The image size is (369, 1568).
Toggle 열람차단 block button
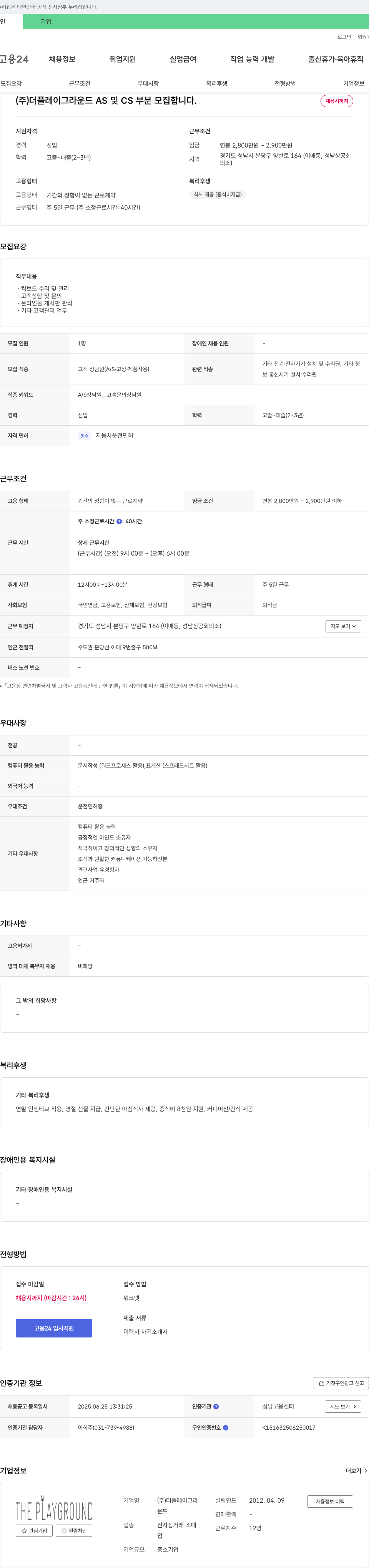74,1531
